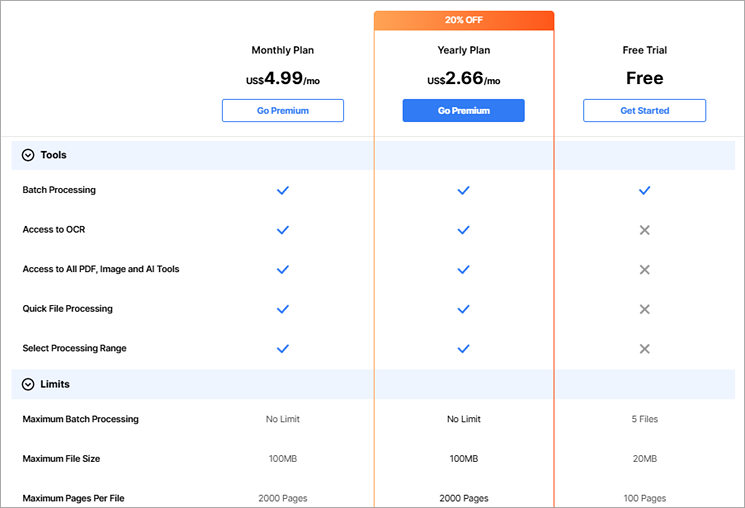The width and height of the screenshot is (745, 508).
Task: Select the Monthly Plan column heading
Action: click(x=282, y=50)
